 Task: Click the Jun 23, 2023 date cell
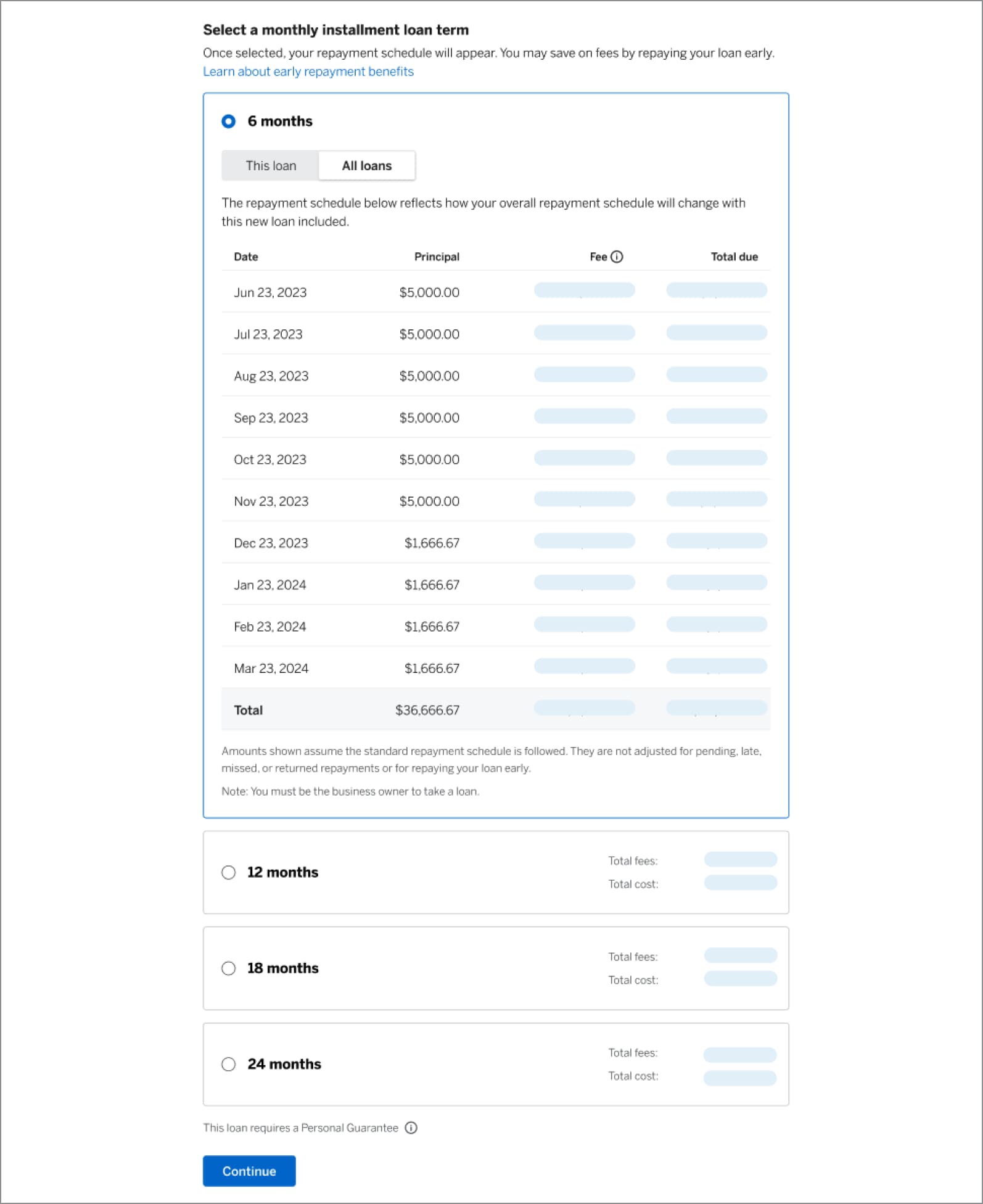click(270, 292)
